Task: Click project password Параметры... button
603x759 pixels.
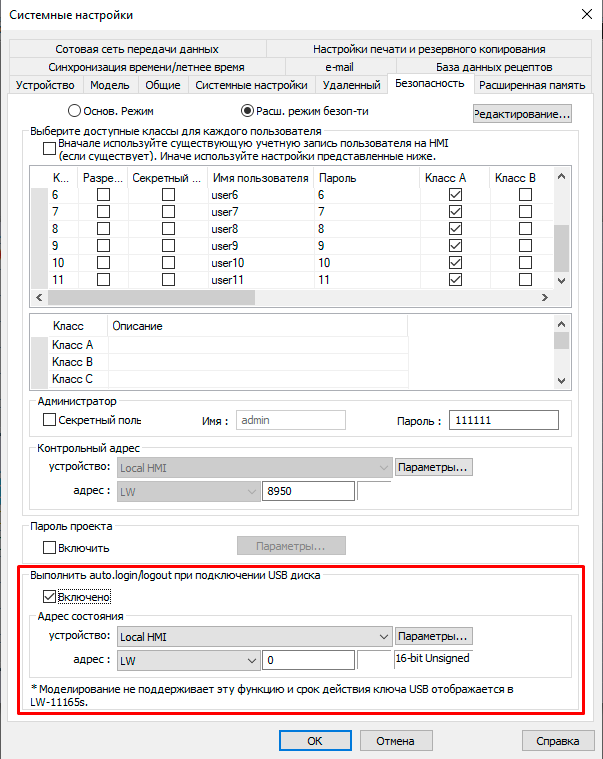Action: [291, 546]
